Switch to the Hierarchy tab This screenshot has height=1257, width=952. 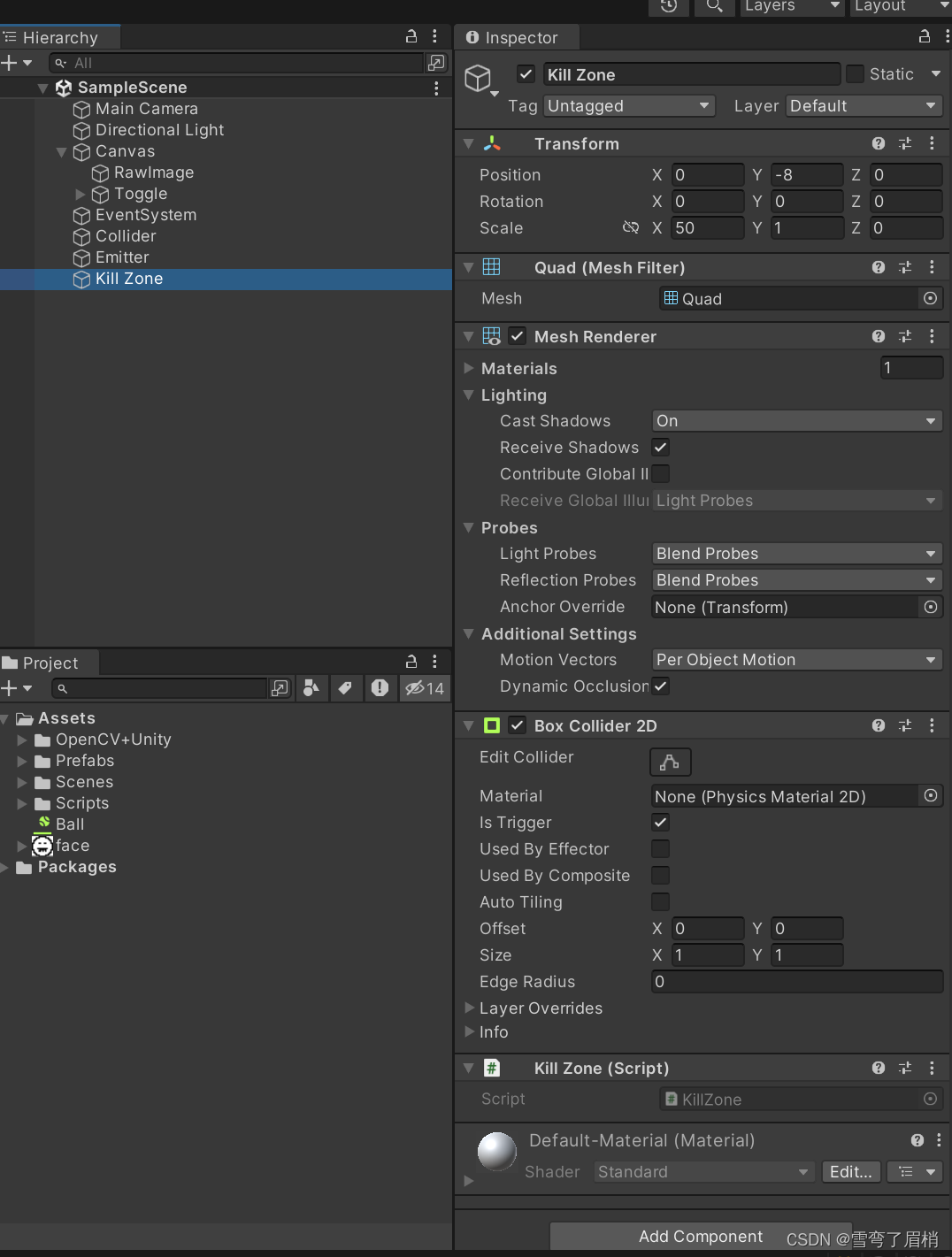coord(59,37)
